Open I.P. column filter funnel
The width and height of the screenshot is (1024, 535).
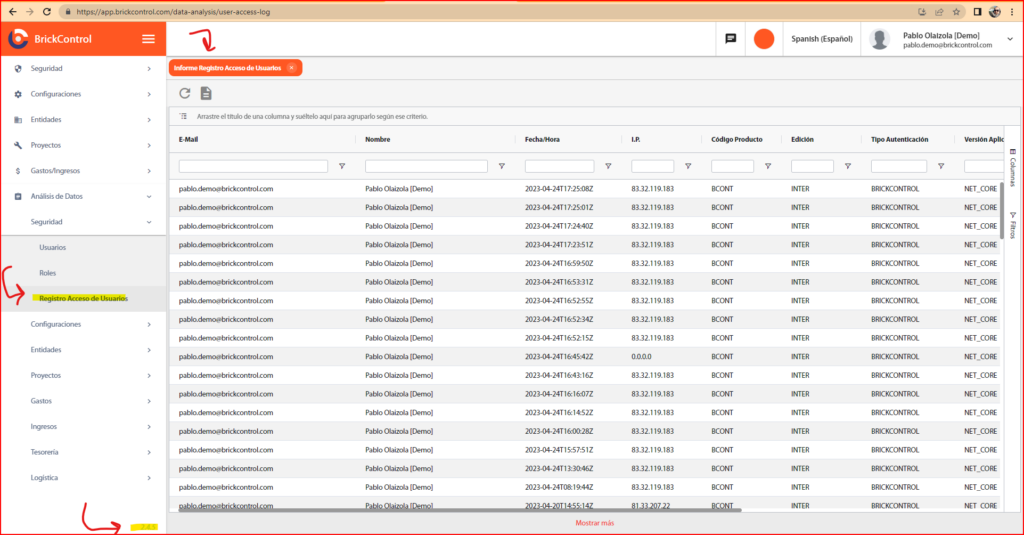pyautogui.click(x=688, y=167)
